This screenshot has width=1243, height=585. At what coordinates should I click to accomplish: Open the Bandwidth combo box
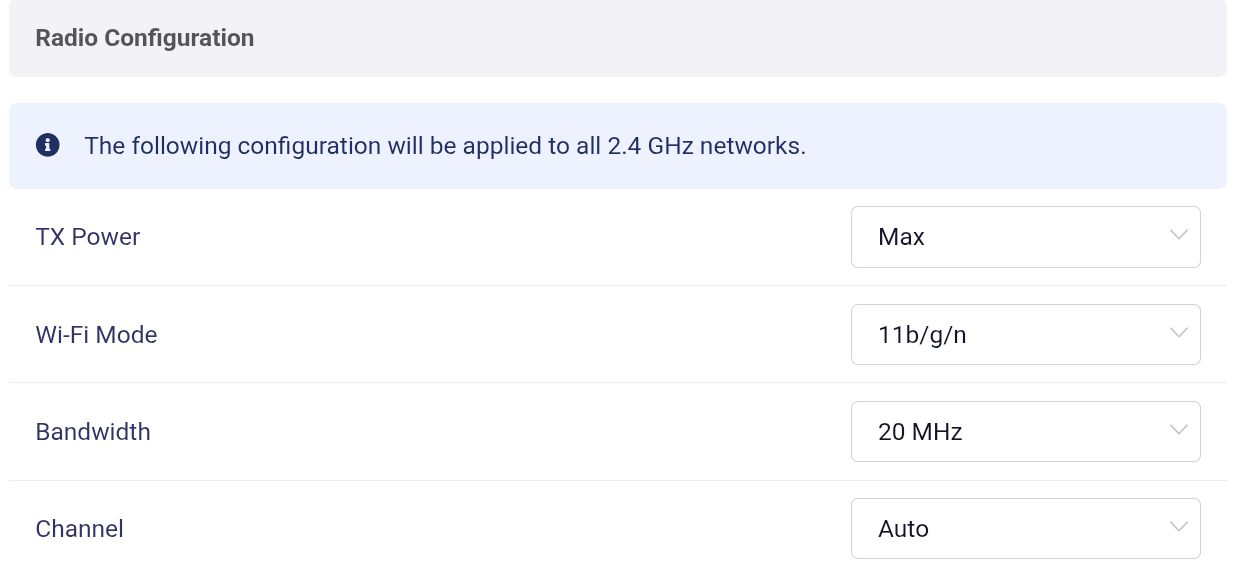point(1025,431)
